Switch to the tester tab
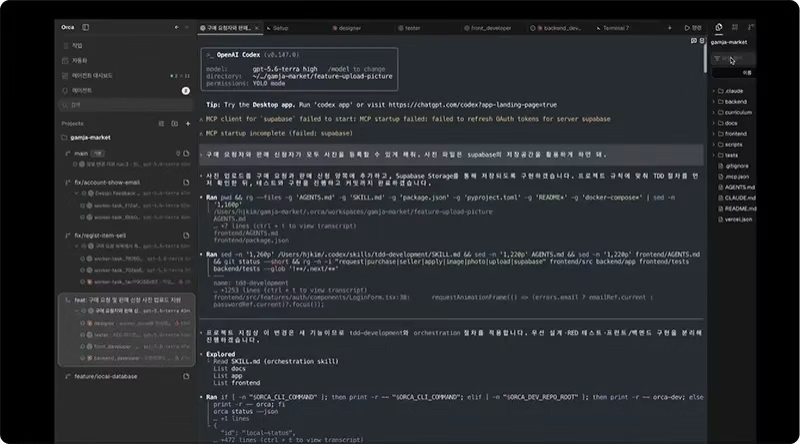The height and width of the screenshot is (444, 800). [x=410, y=28]
